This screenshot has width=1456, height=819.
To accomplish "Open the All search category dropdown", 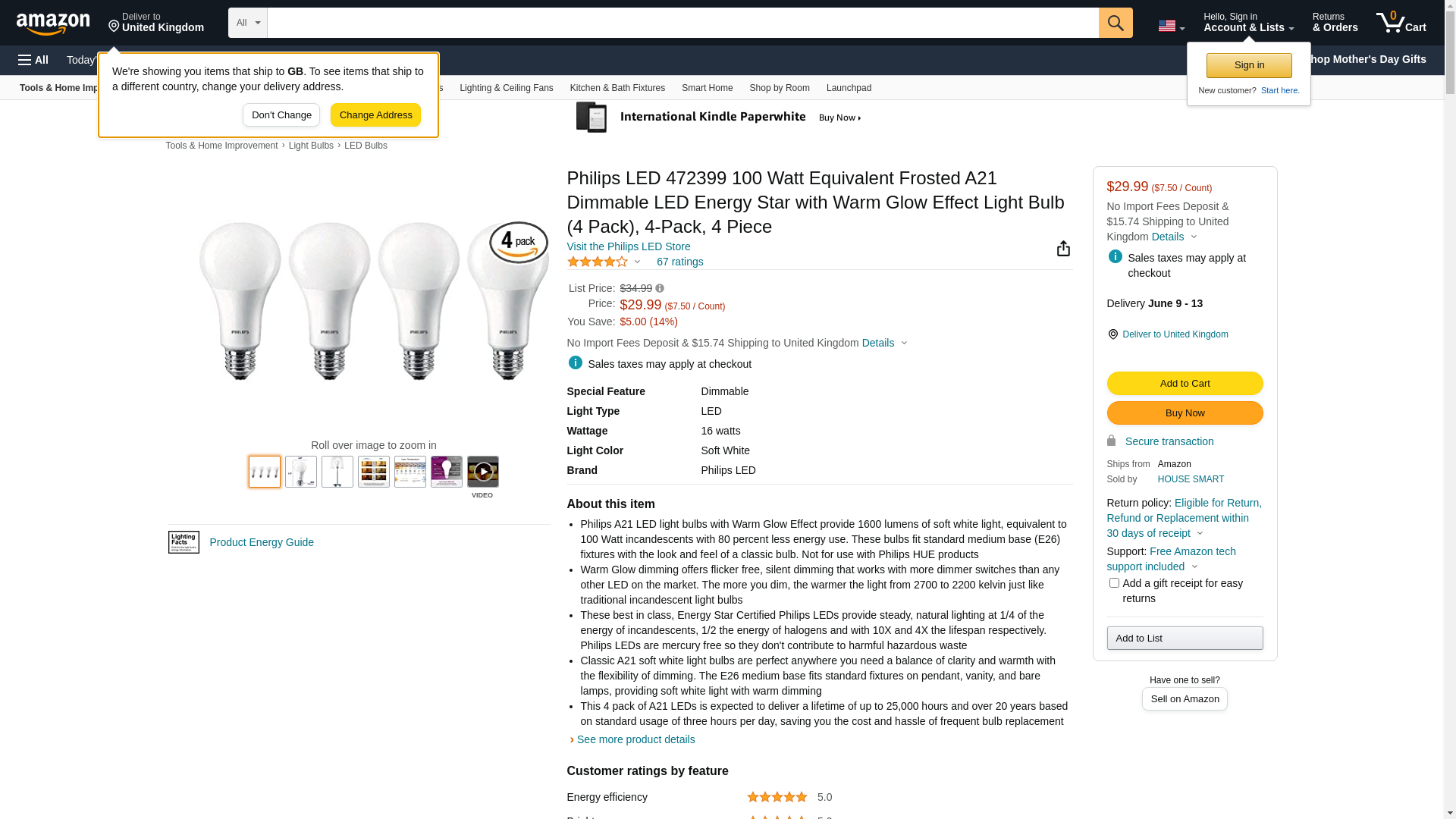I will tap(248, 23).
